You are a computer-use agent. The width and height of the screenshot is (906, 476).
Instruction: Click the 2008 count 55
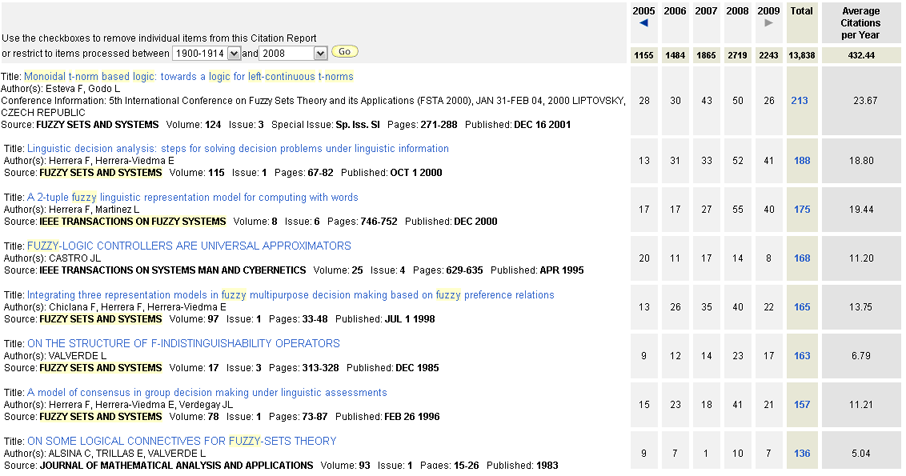coord(738,209)
